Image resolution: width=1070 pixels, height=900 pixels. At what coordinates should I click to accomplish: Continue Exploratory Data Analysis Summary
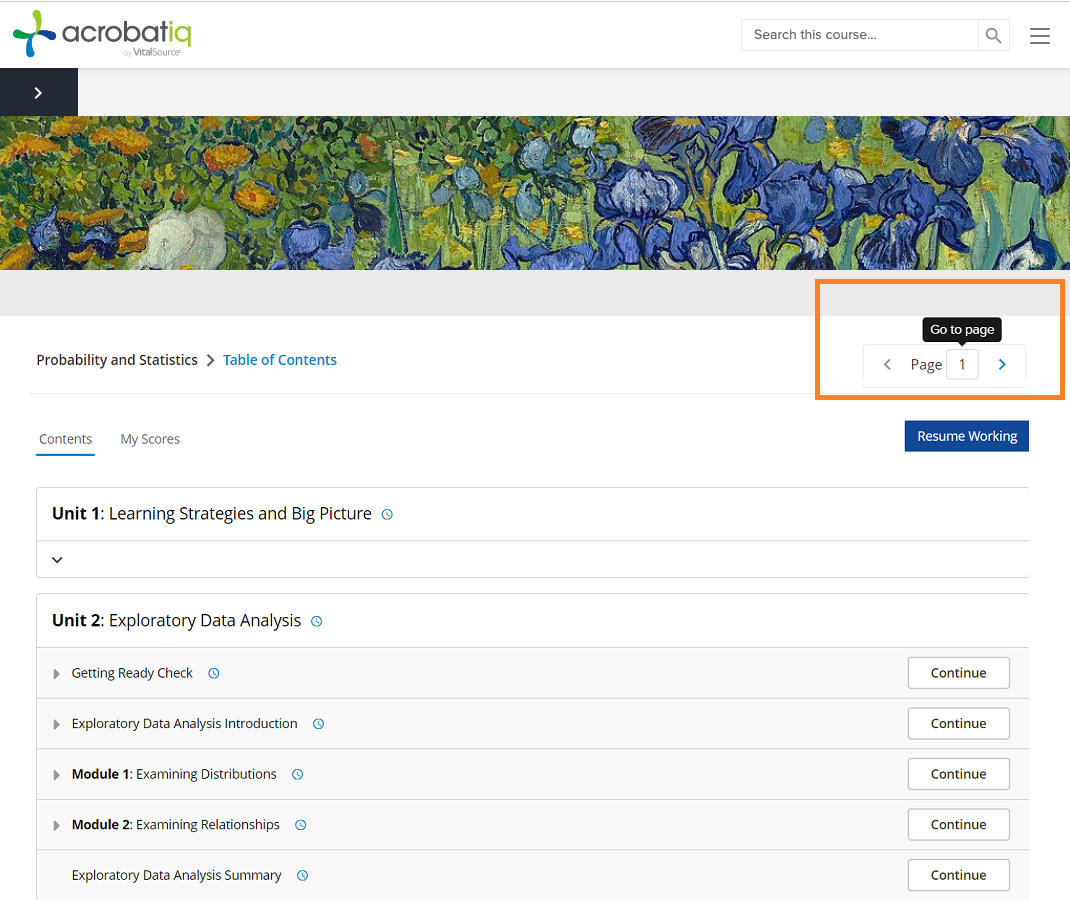[x=958, y=875]
